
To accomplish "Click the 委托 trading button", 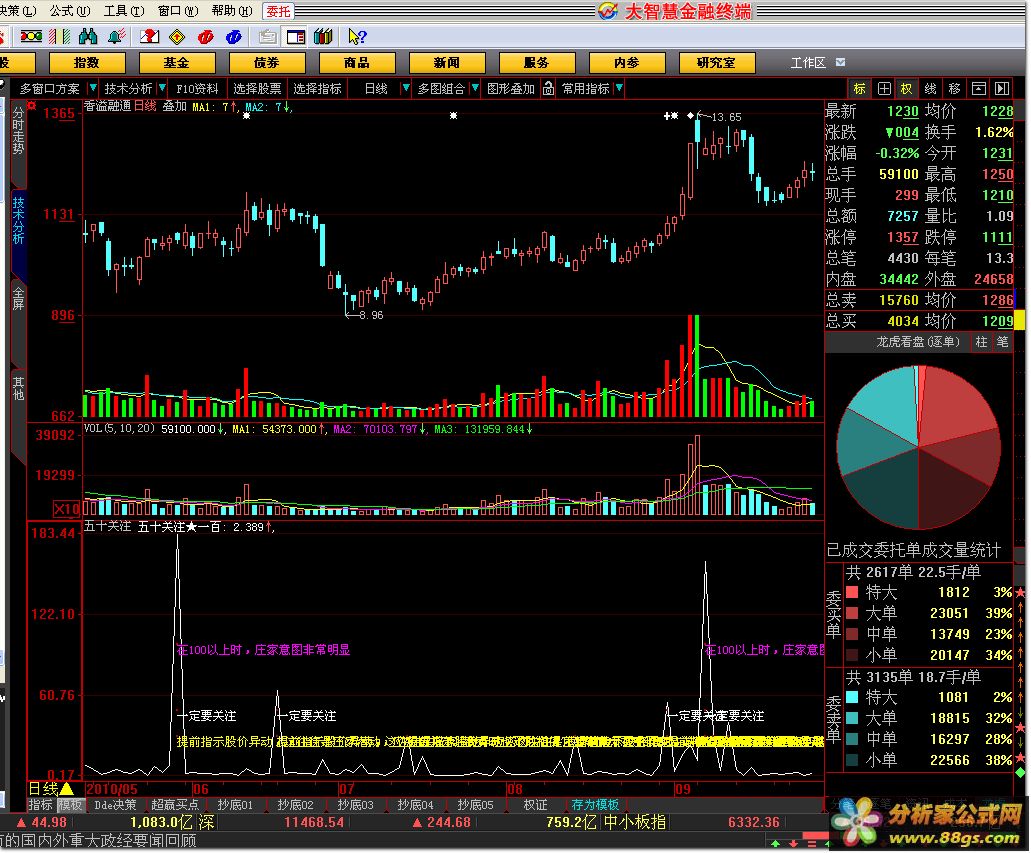I will [x=278, y=11].
